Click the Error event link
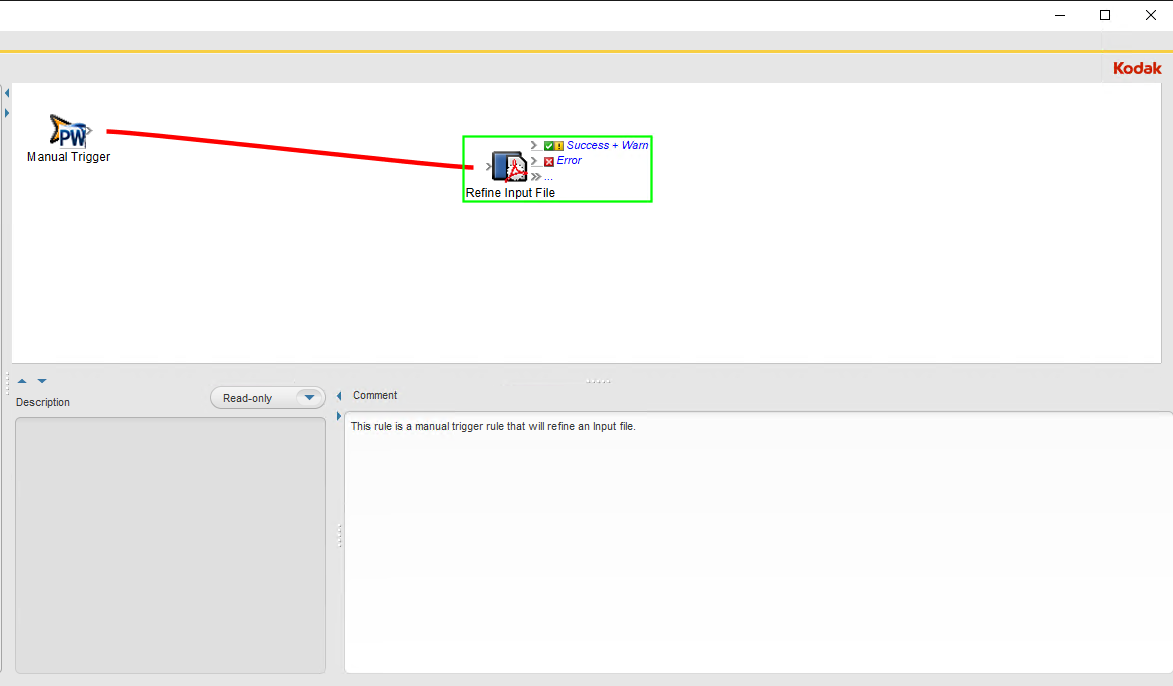Viewport: 1173px width, 686px height. click(x=569, y=161)
